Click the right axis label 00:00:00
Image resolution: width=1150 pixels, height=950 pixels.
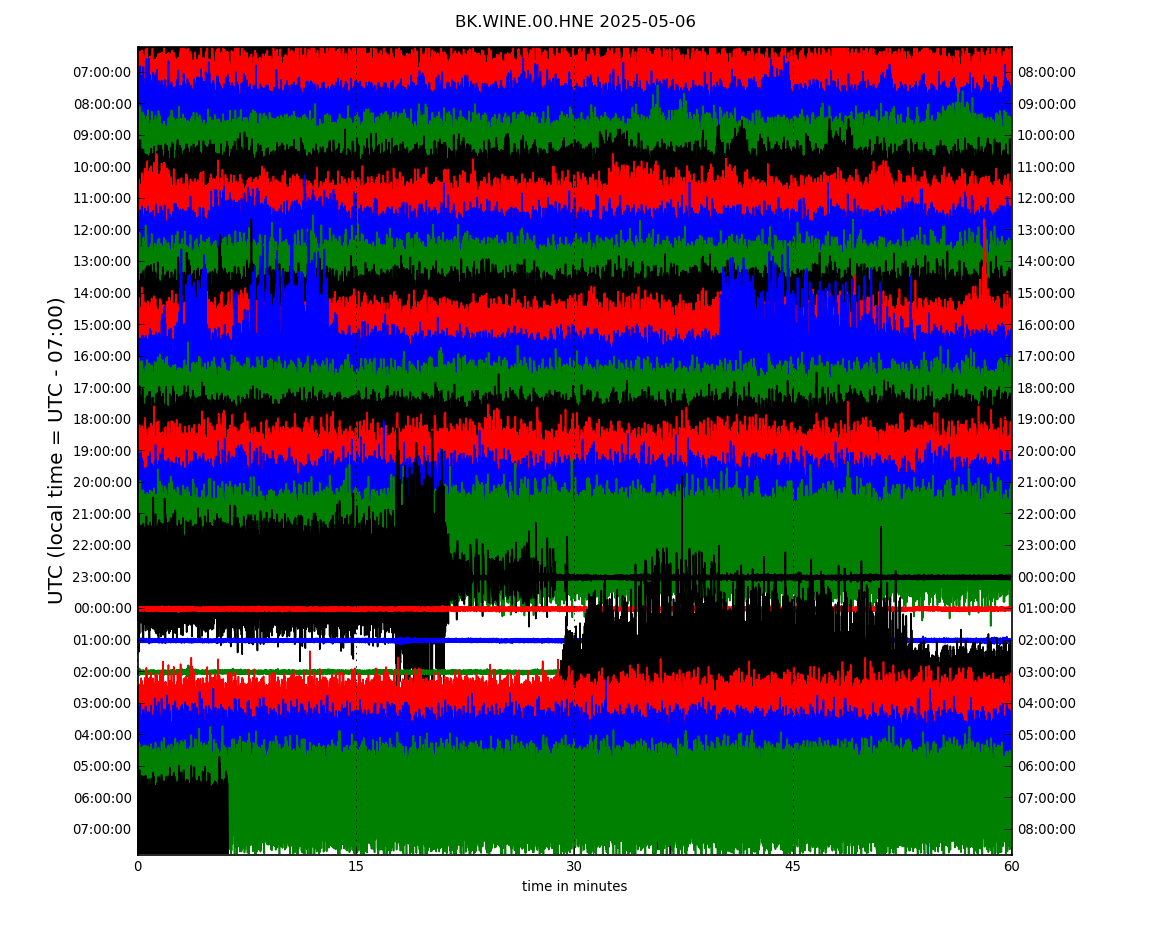(x=1047, y=577)
